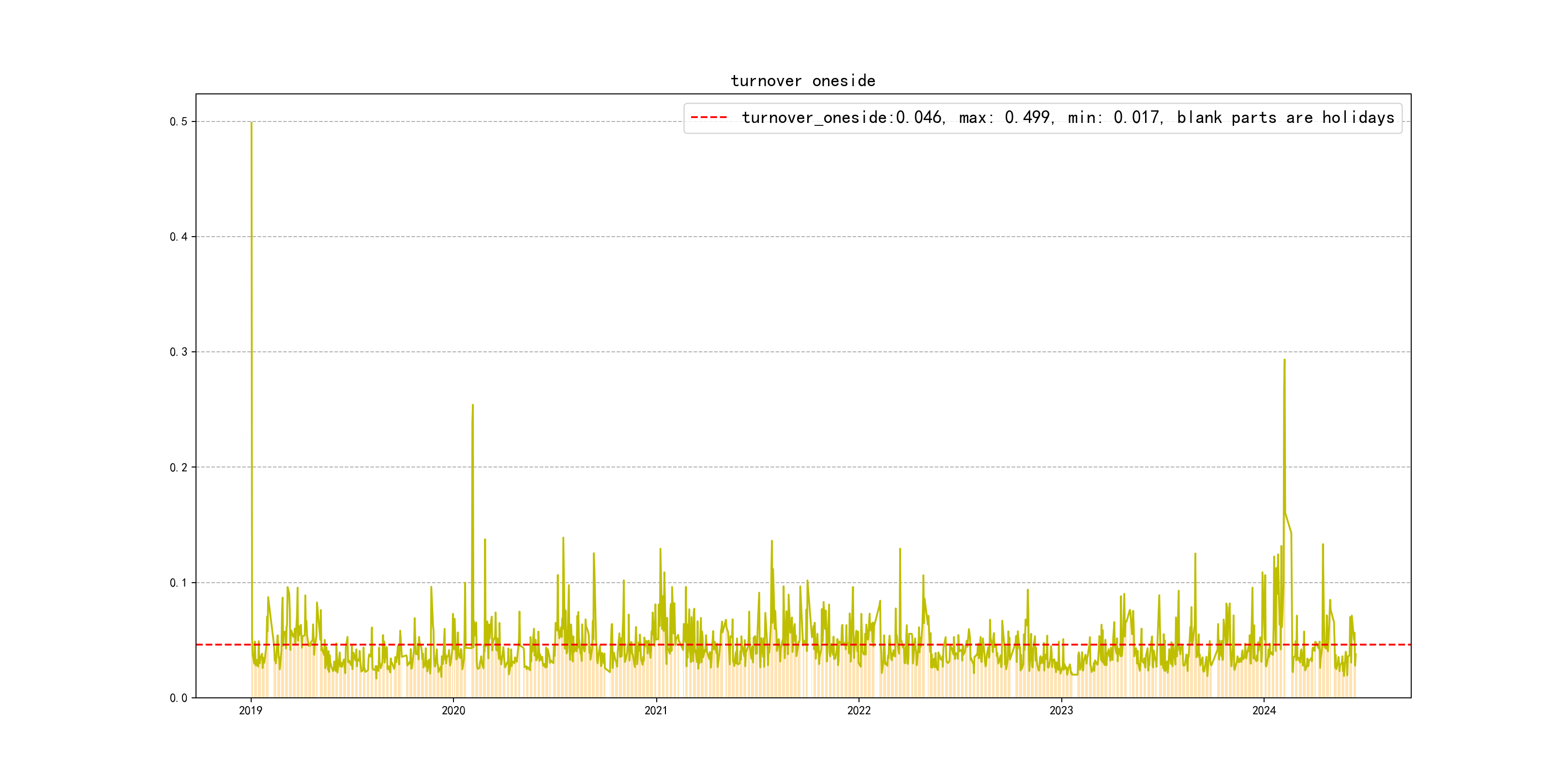Screen dimensions: 1568x784
Task: Click the 0.2 y-axis tick label
Action: [x=179, y=467]
